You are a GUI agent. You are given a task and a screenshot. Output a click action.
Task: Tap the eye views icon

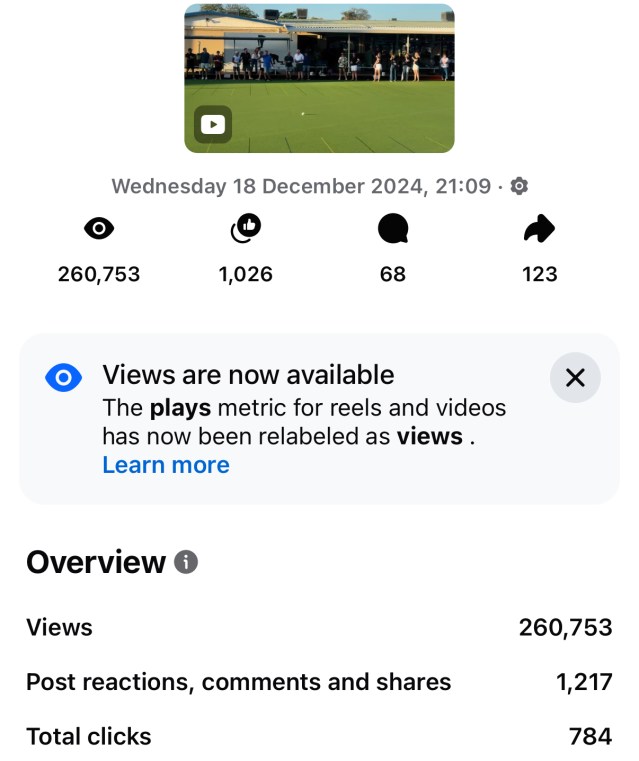(x=99, y=230)
